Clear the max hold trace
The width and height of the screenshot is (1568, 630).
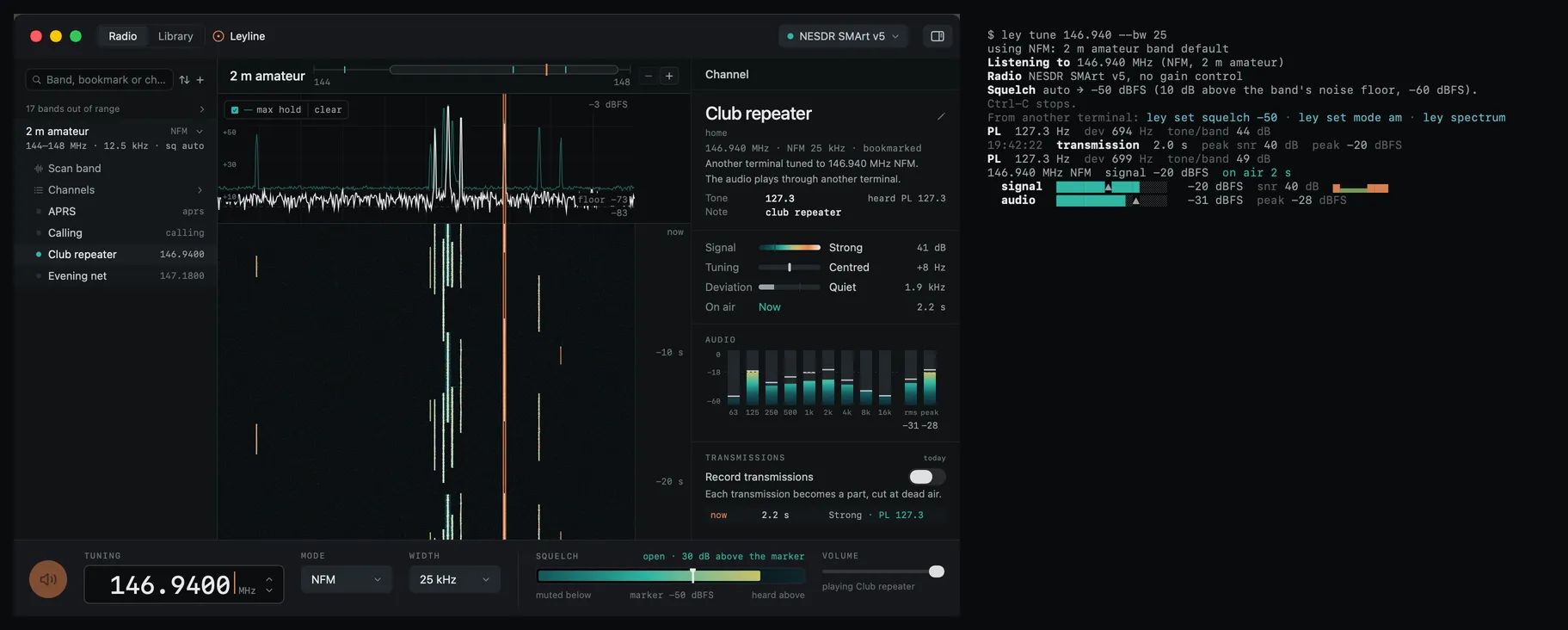point(328,110)
